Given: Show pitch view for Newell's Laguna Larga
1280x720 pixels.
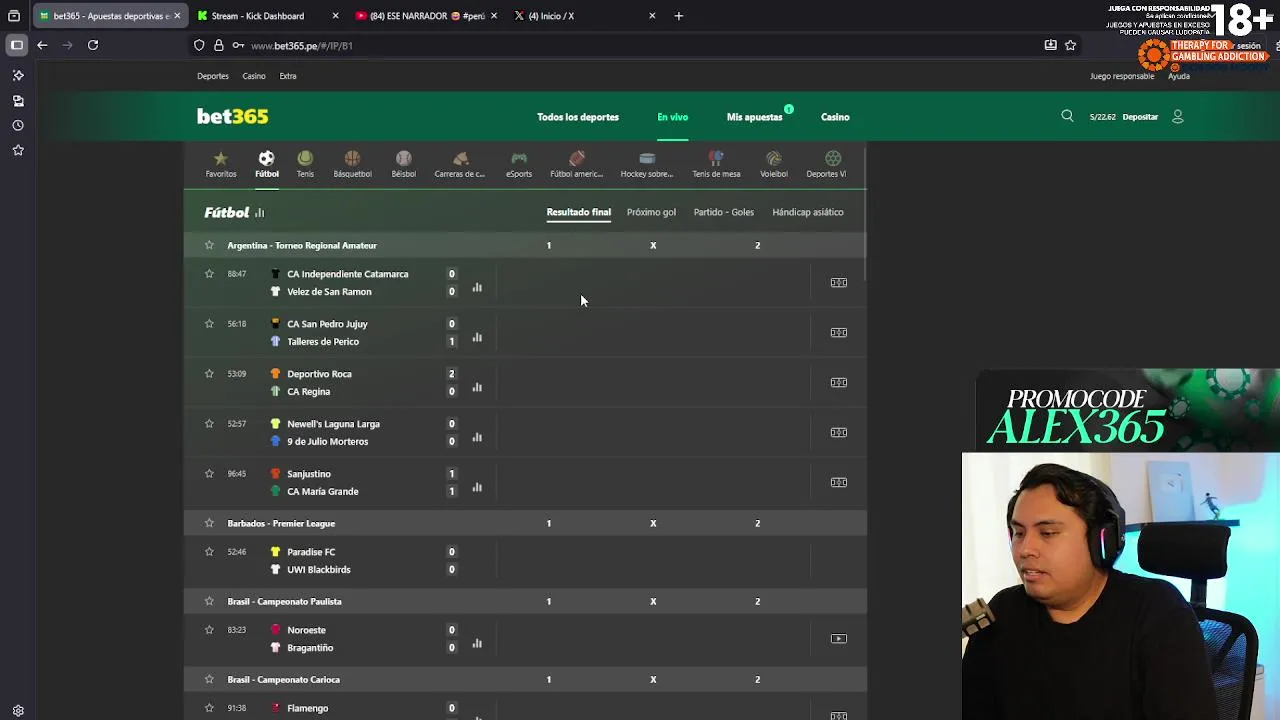Looking at the screenshot, I should (x=839, y=432).
